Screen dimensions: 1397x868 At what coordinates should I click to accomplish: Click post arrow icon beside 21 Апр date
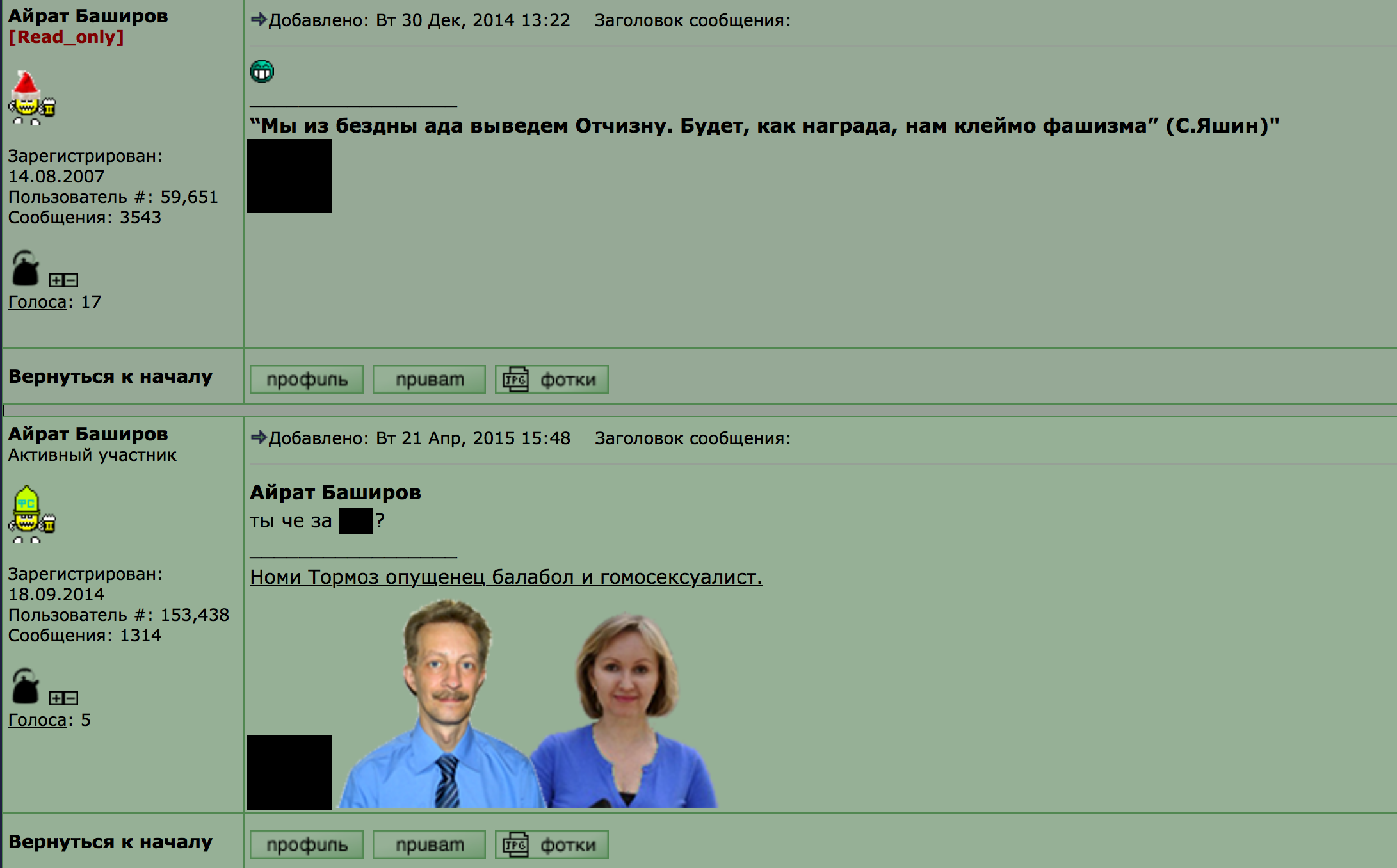(258, 437)
